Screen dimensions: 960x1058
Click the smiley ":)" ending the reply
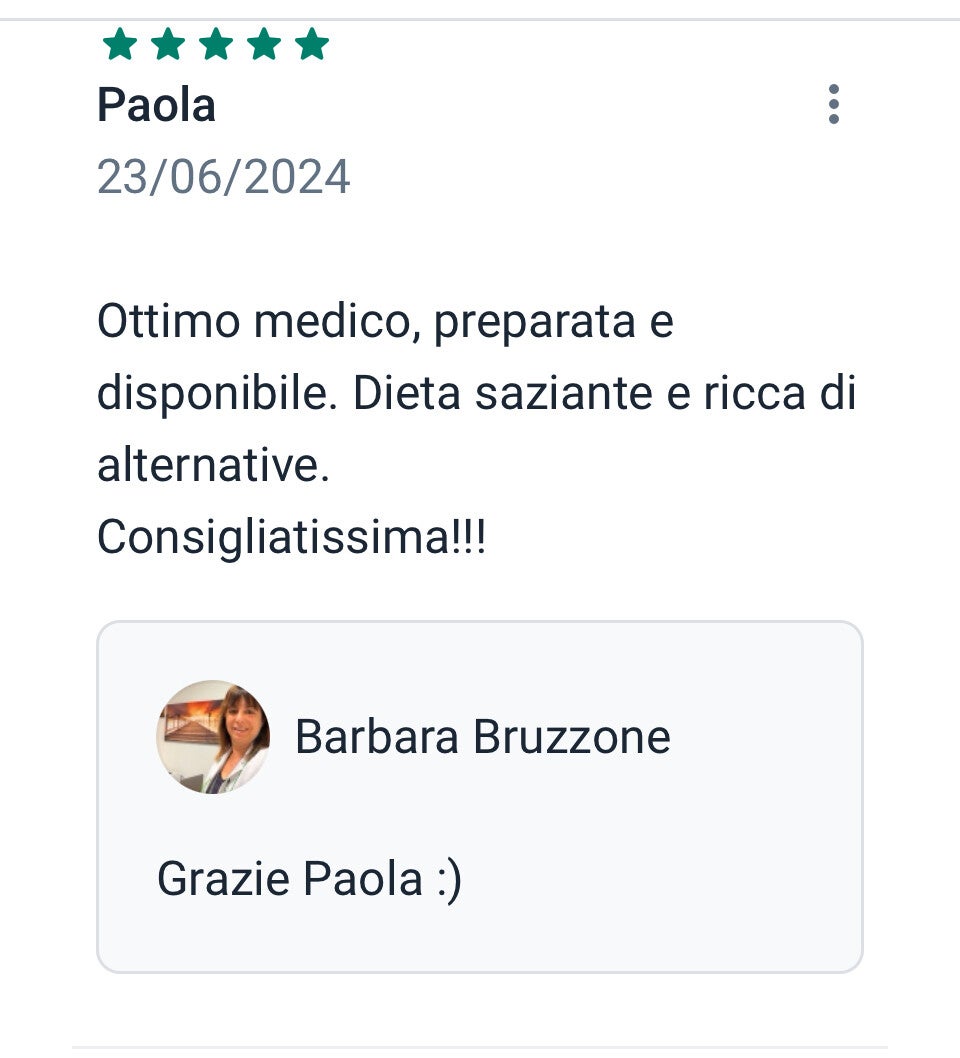(x=448, y=880)
